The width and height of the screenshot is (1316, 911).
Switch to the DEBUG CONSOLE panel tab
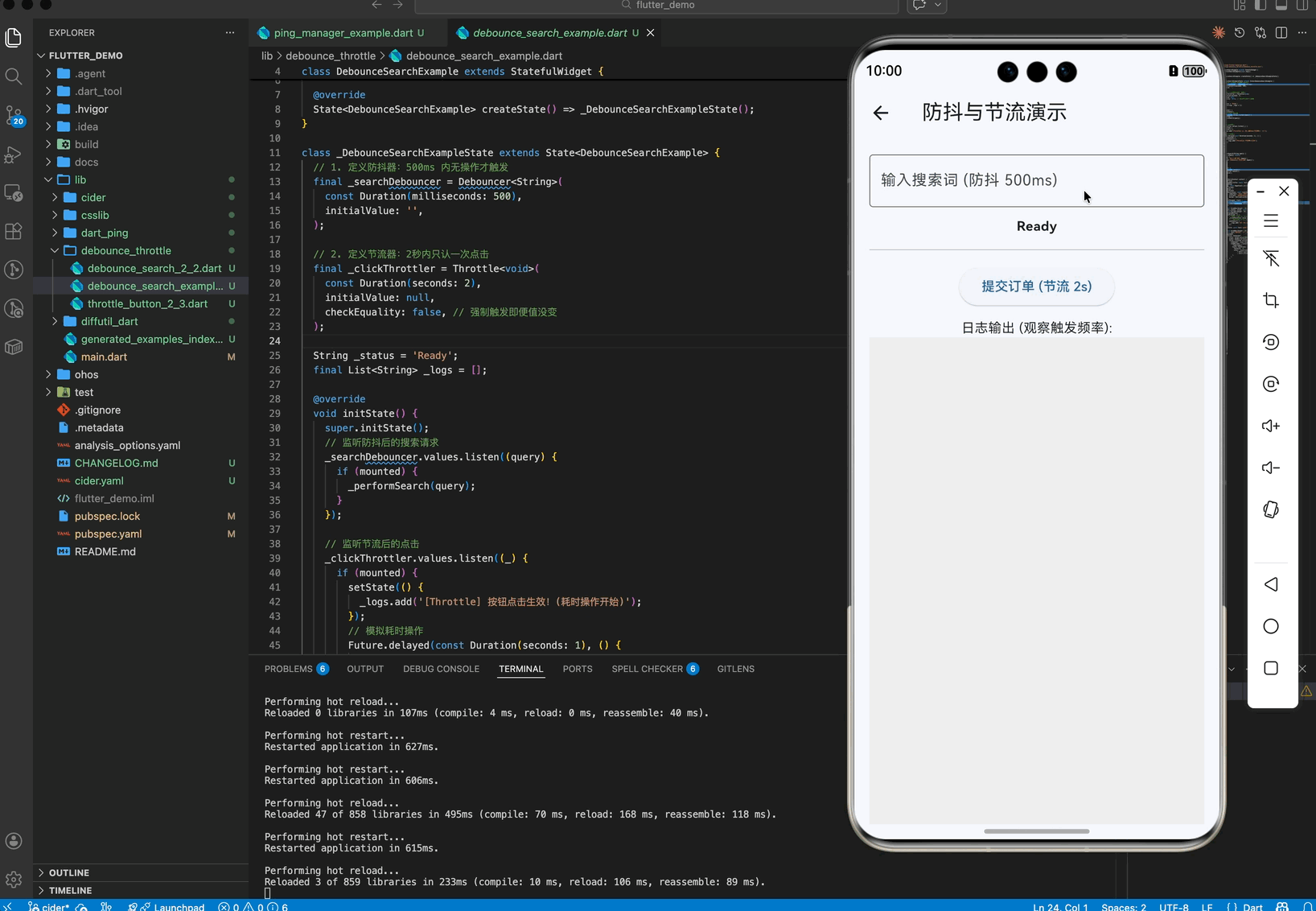[x=441, y=669]
